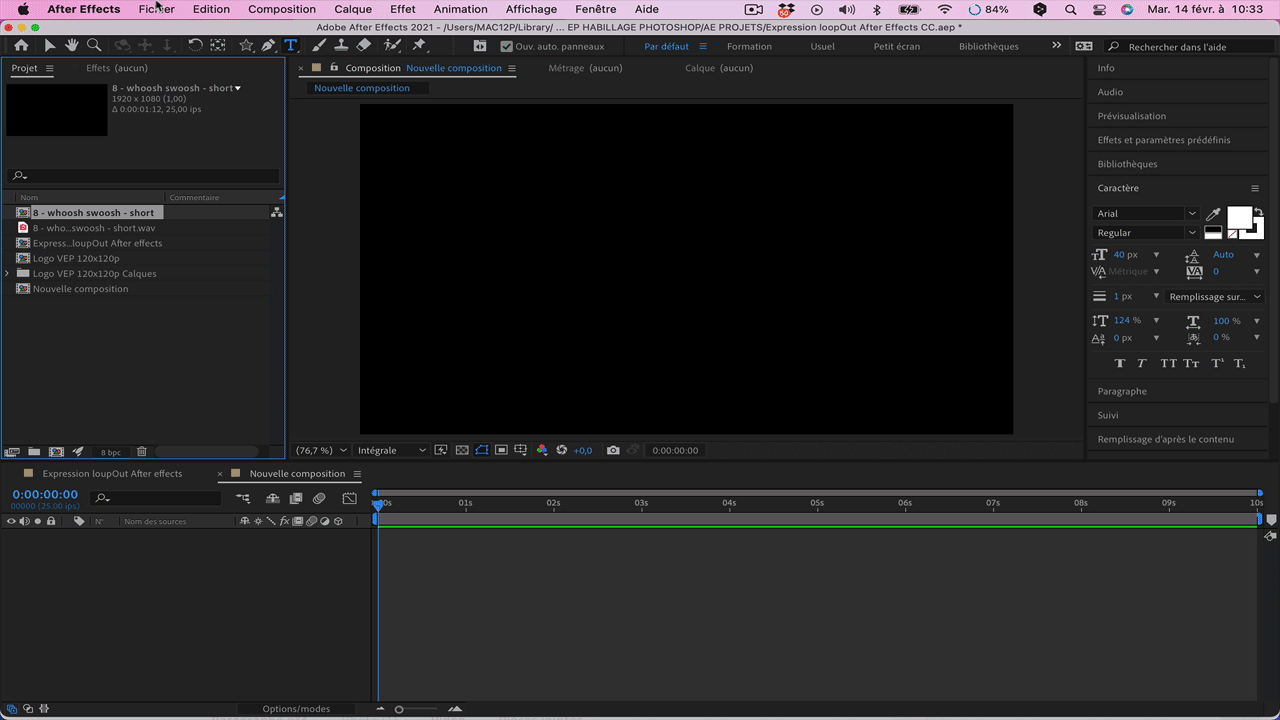Open the Prévisualisation panel
The height and width of the screenshot is (720, 1280).
coord(1131,116)
